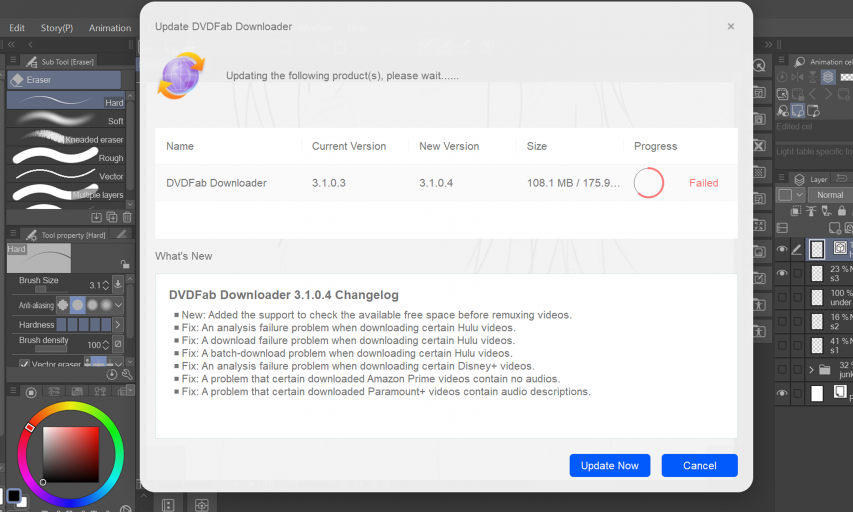Open the Layer palette tab

click(812, 178)
